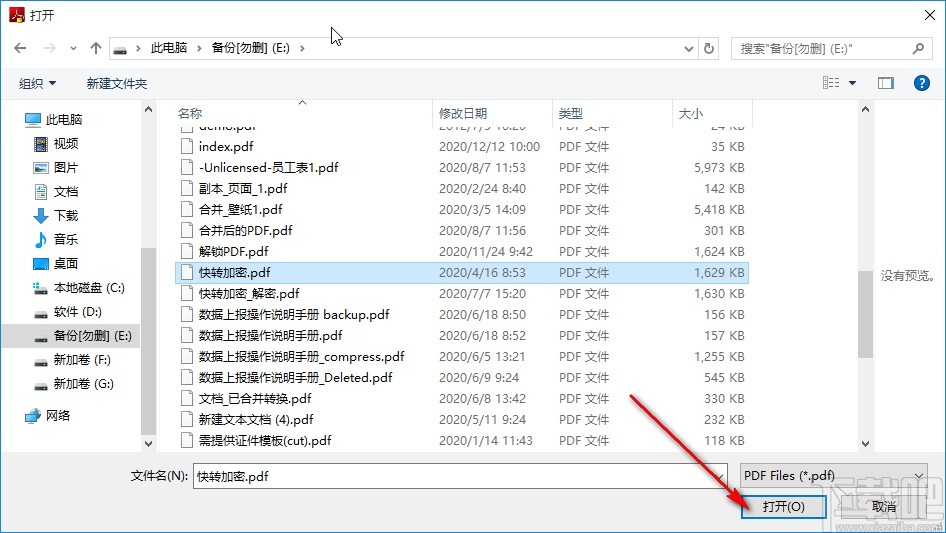Image resolution: width=946 pixels, height=533 pixels.
Task: Refresh the current folder listing
Action: [709, 48]
